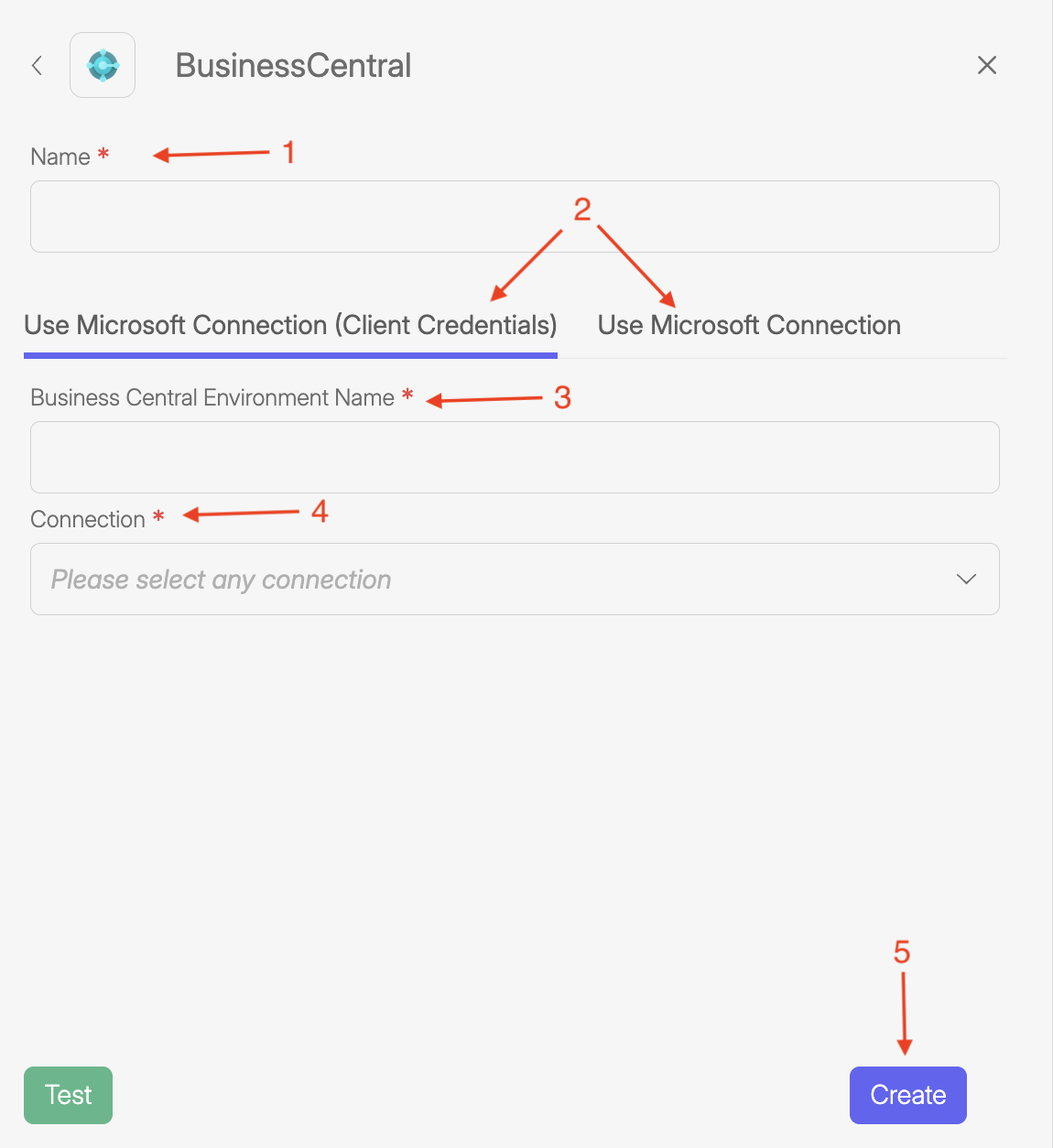Click inside the Name input field
The height and width of the screenshot is (1148, 1053).
tap(514, 216)
